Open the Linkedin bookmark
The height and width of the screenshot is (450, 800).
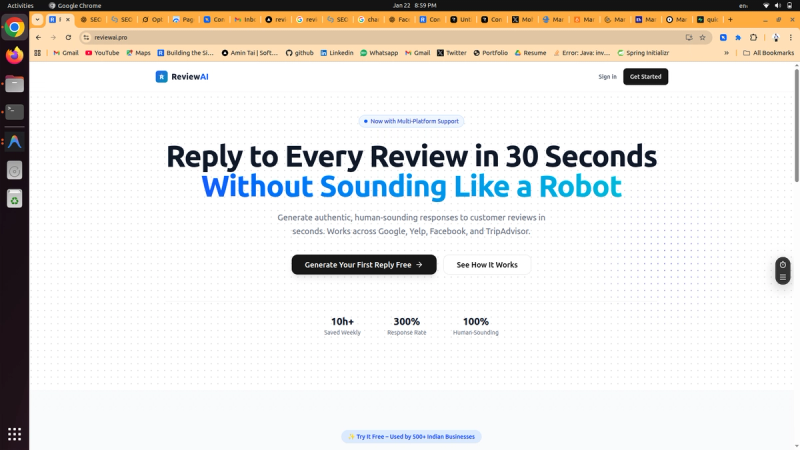click(x=337, y=53)
